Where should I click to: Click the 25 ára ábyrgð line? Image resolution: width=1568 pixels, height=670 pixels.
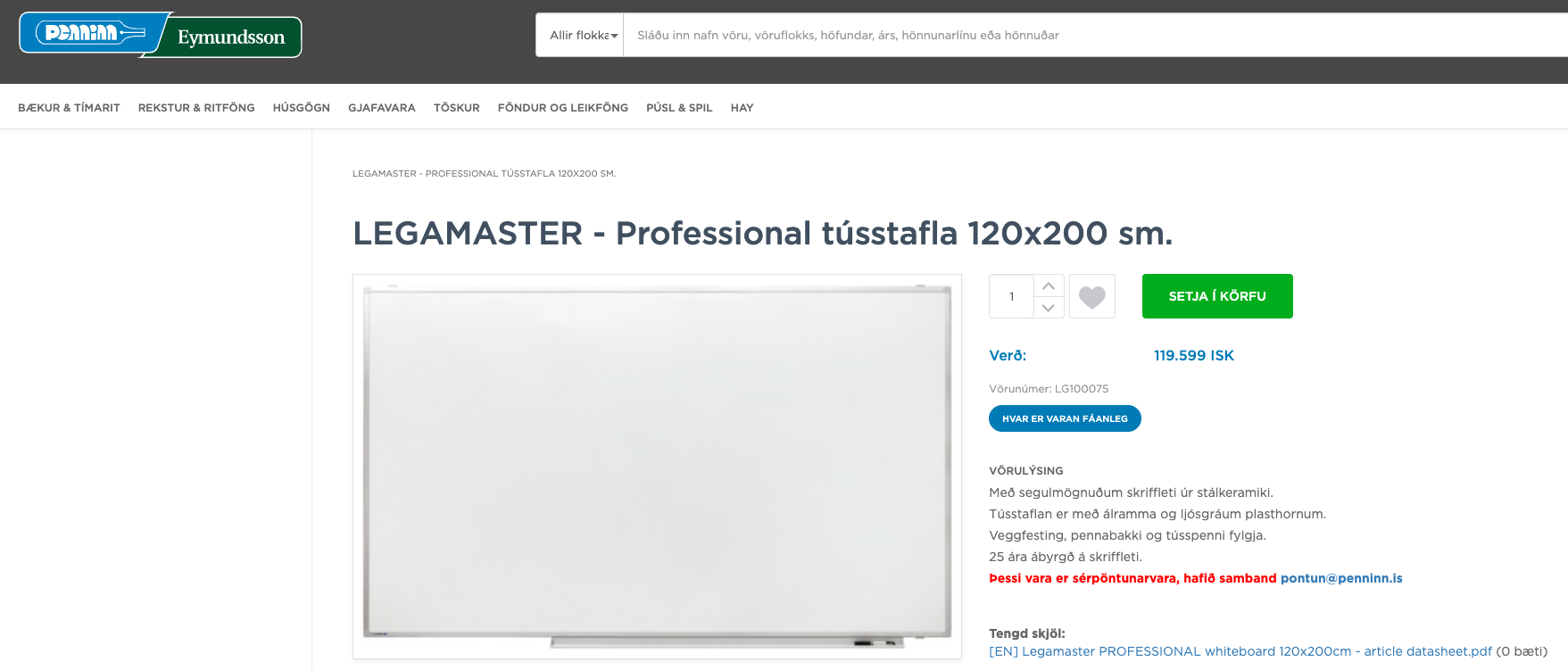pos(1066,557)
